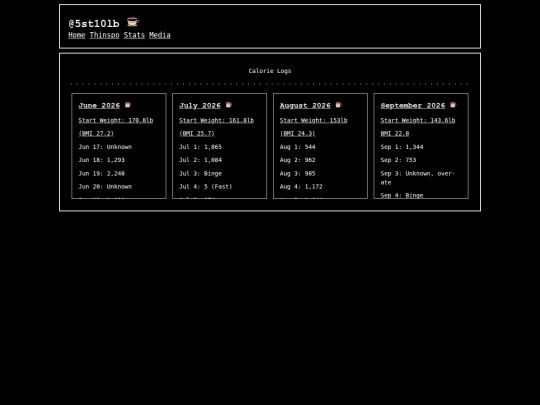The image size is (540, 405).
Task: Open the Media navigation link
Action: tap(160, 35)
